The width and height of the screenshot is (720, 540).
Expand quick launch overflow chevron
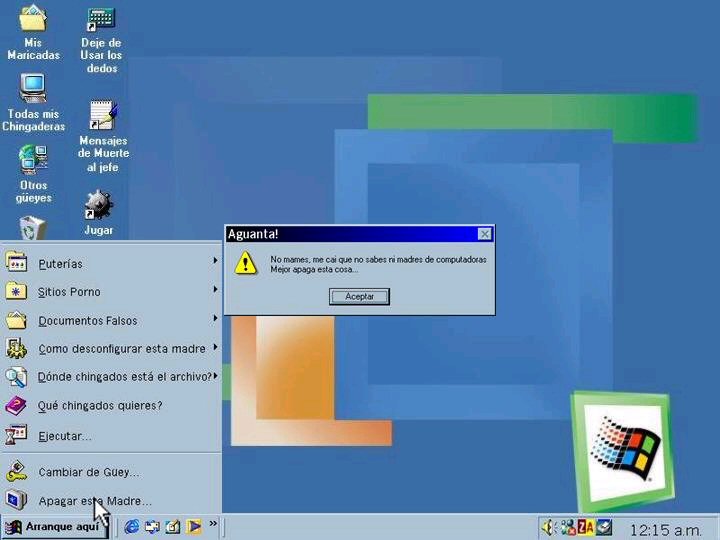tap(213, 525)
